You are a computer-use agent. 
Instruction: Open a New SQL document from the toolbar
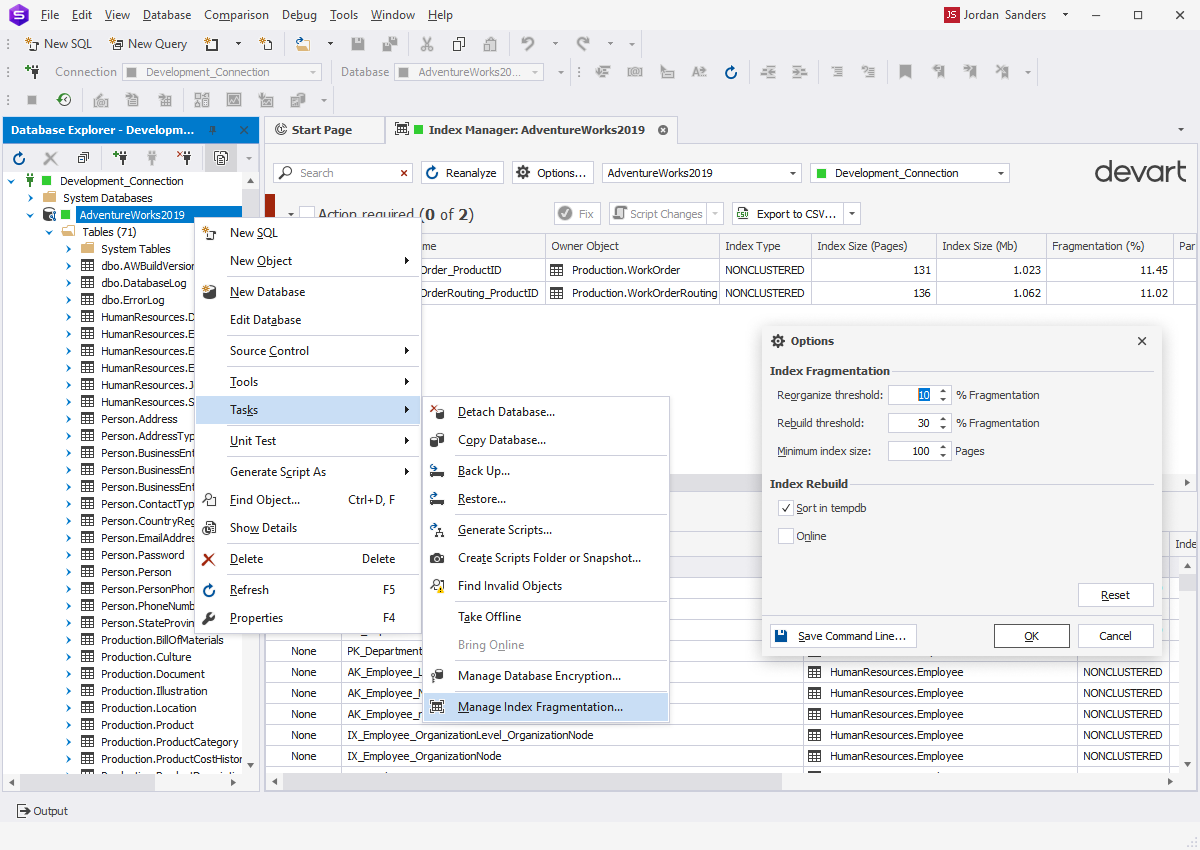pyautogui.click(x=57, y=43)
